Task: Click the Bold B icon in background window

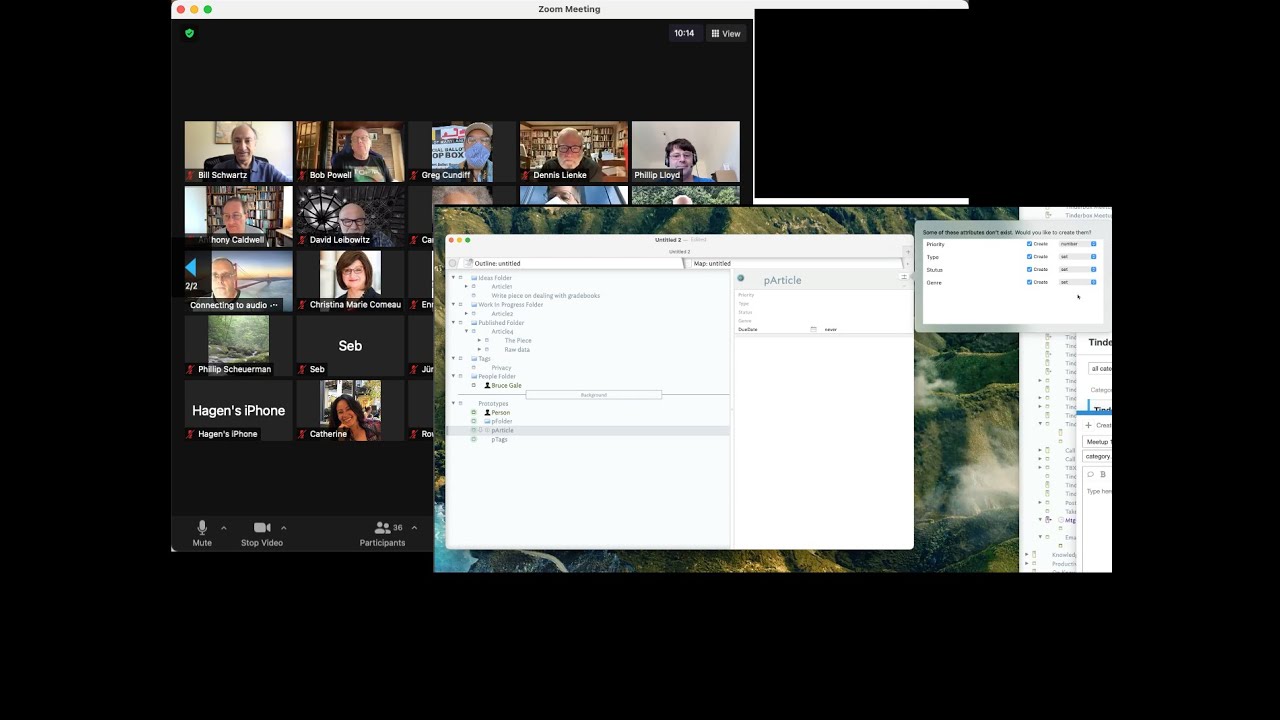Action: point(1103,474)
